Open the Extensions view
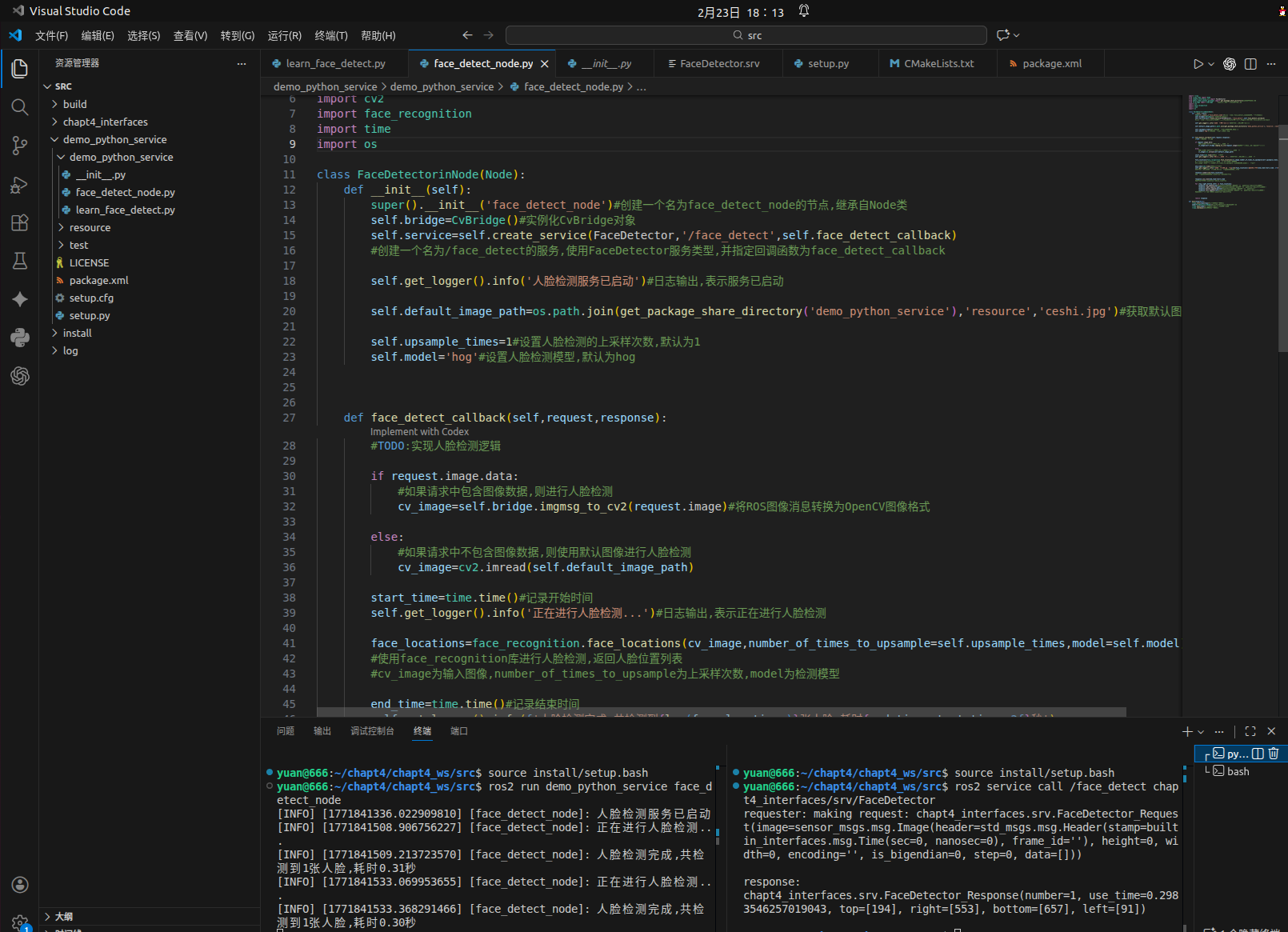The height and width of the screenshot is (932, 1288). (x=20, y=223)
